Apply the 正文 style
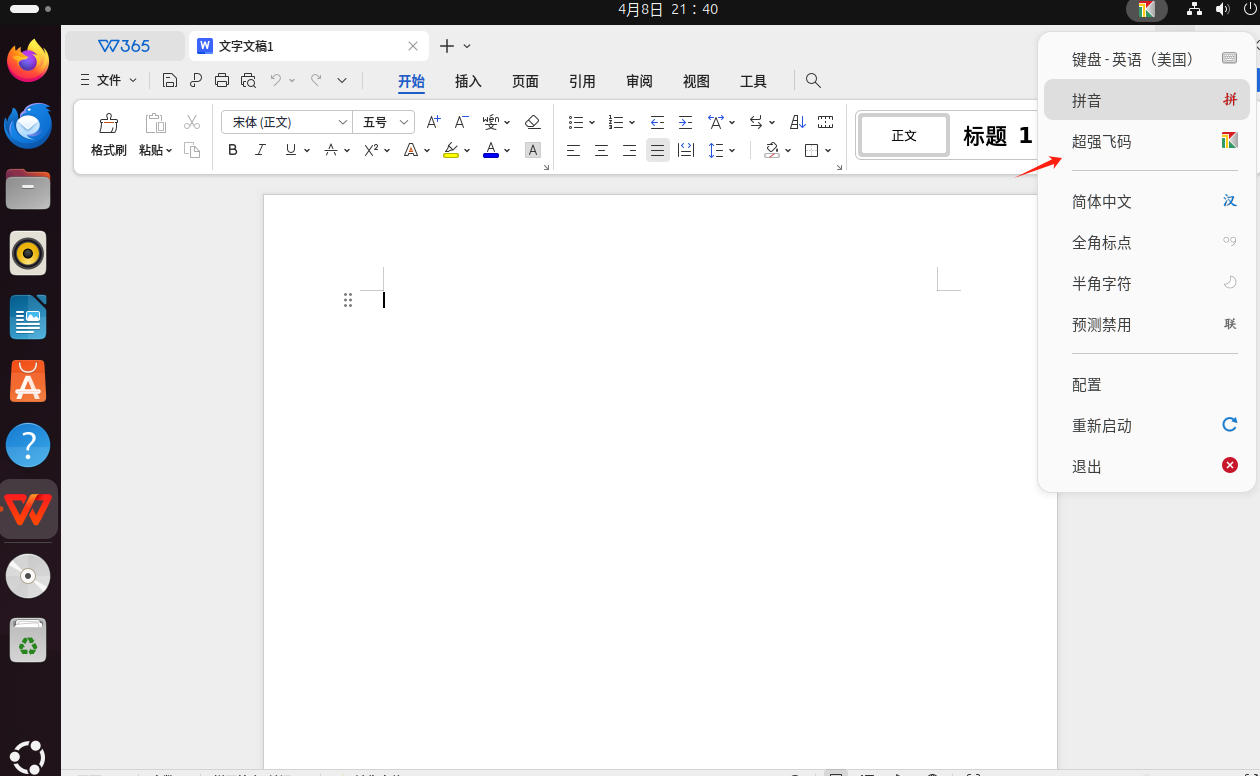The image size is (1260, 776). pos(904,135)
